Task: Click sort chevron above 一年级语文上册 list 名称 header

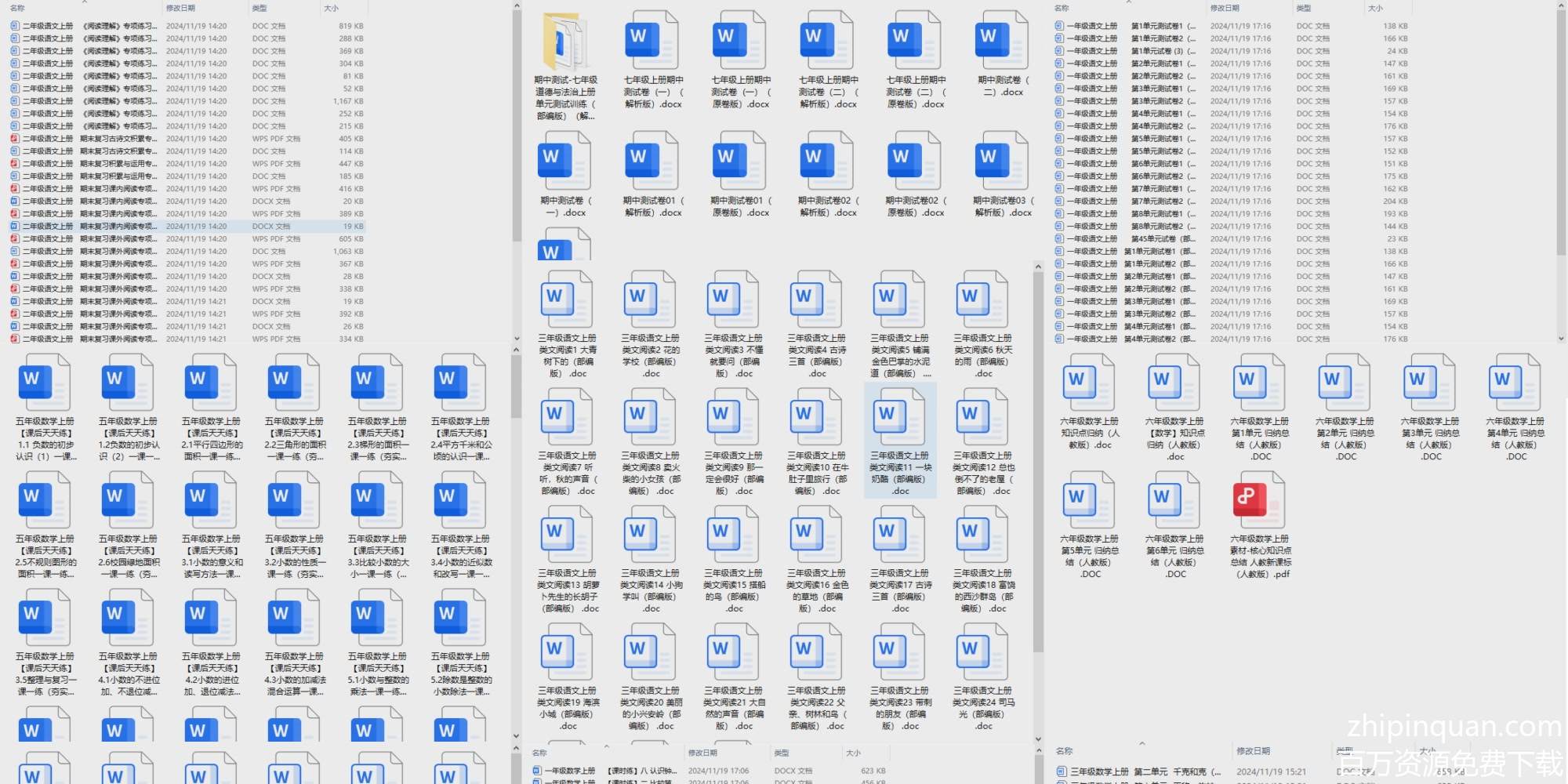Action: (x=1128, y=2)
